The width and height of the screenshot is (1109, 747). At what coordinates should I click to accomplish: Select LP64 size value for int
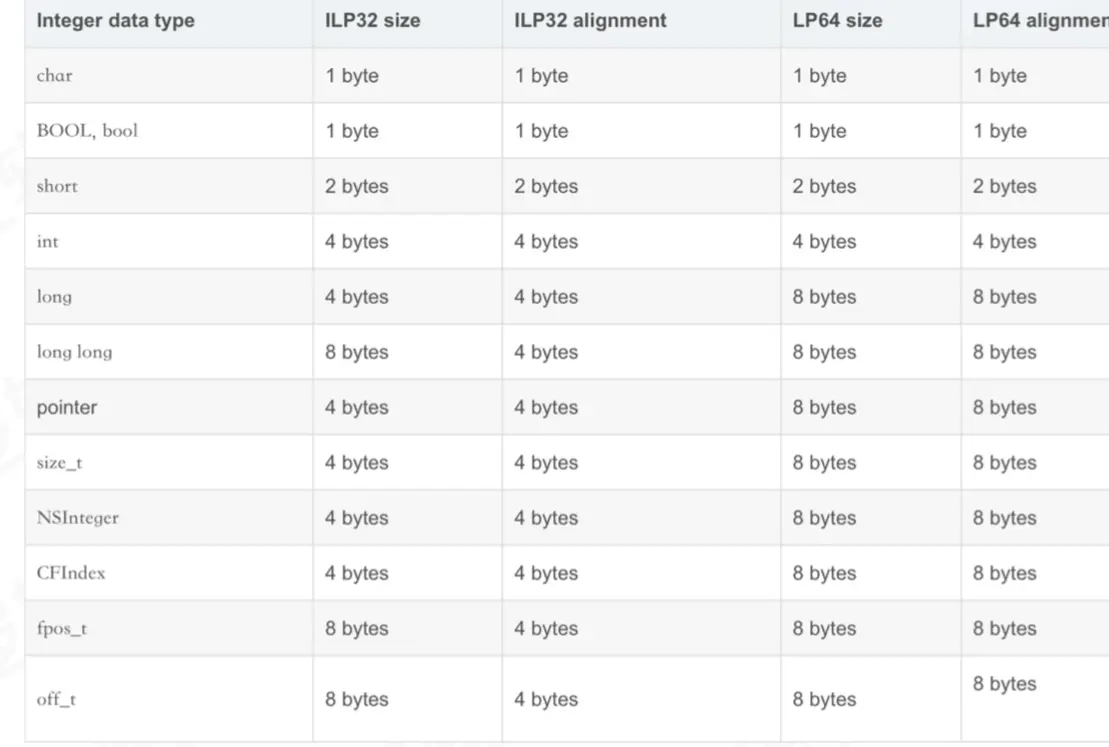coord(825,241)
